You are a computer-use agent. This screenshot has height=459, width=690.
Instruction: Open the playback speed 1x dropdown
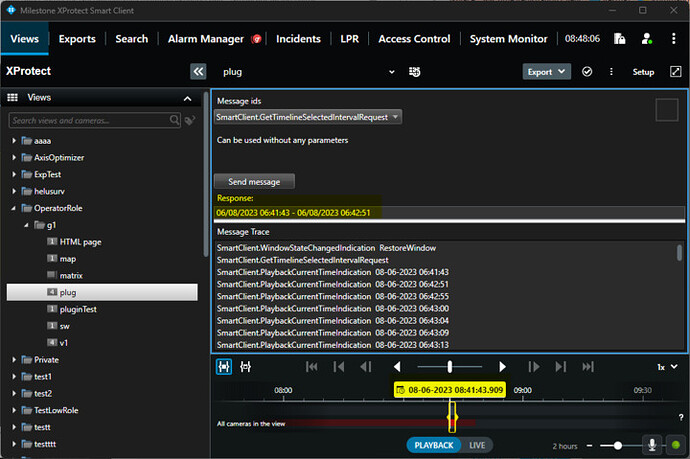coord(667,367)
